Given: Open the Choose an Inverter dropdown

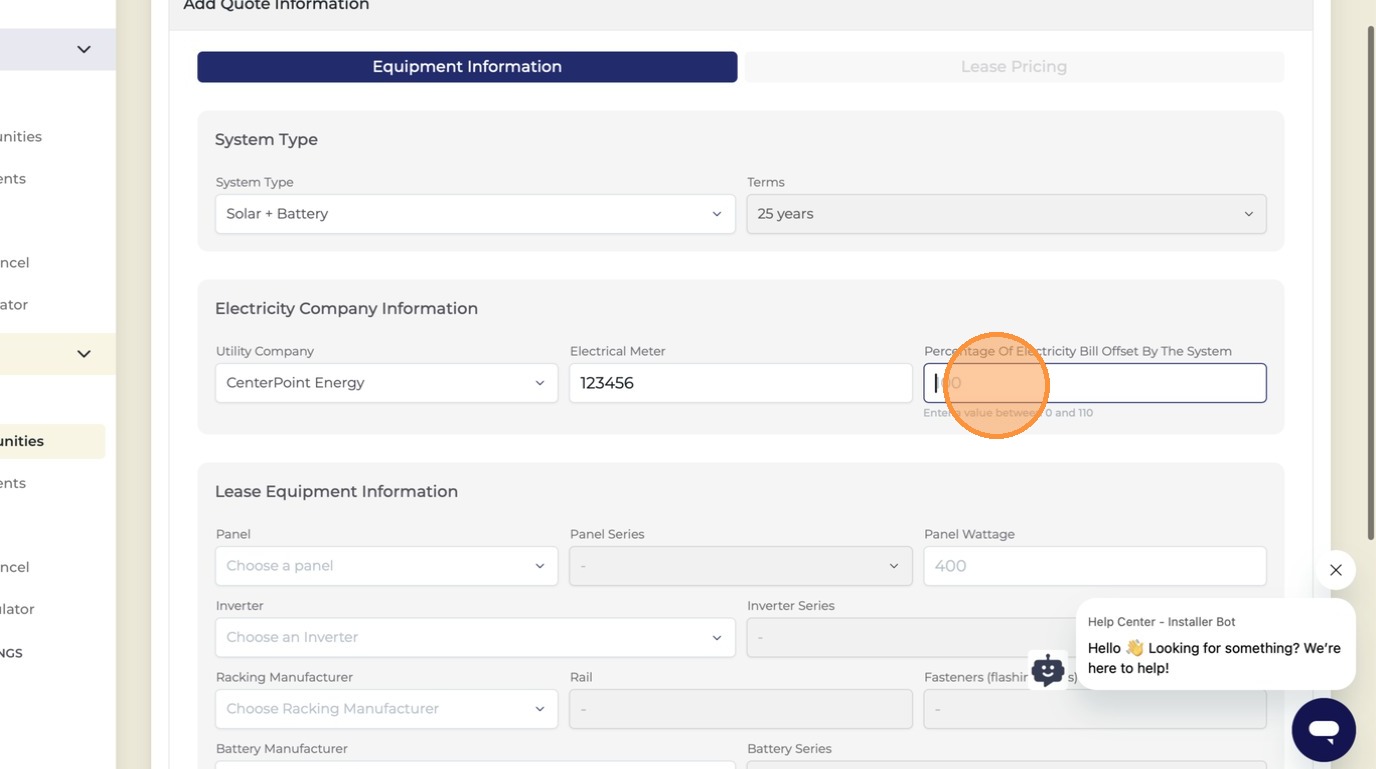Looking at the screenshot, I should tap(475, 637).
